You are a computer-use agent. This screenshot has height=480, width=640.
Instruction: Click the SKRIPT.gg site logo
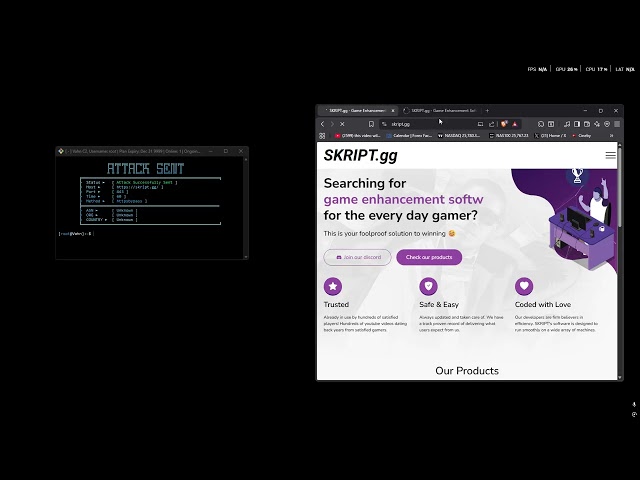[x=360, y=156]
